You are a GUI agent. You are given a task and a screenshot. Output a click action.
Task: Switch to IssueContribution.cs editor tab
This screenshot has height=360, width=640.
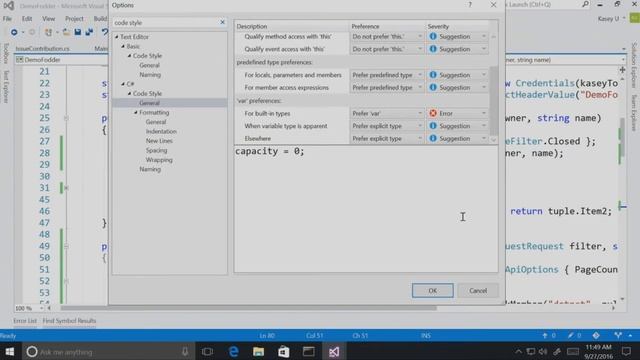(x=42, y=49)
